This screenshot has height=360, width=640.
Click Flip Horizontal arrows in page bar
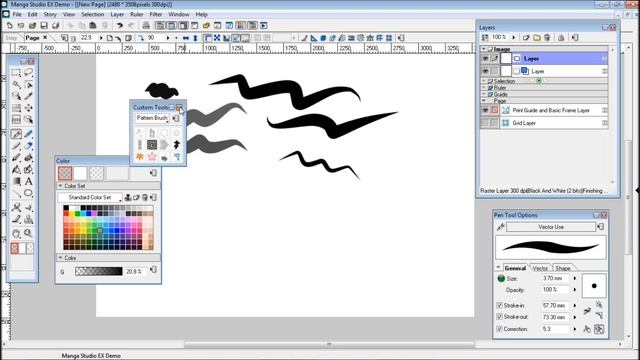pyautogui.click(x=186, y=38)
